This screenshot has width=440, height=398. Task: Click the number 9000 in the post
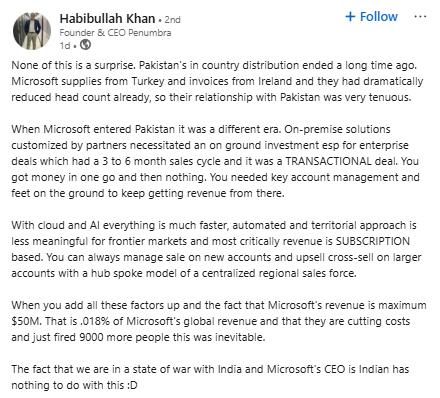point(91,337)
